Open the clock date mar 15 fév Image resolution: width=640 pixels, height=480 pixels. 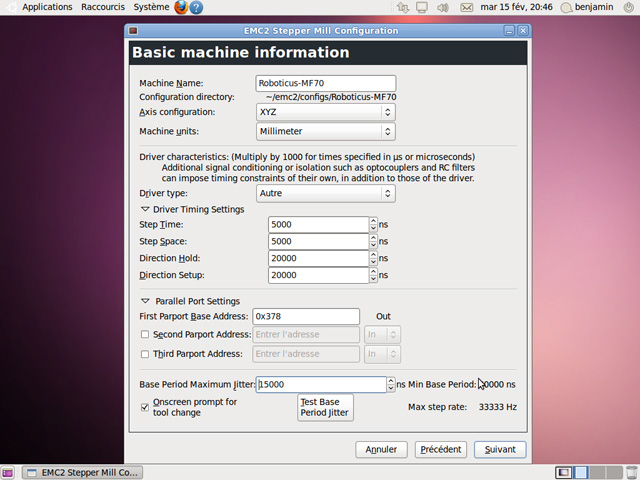point(516,7)
